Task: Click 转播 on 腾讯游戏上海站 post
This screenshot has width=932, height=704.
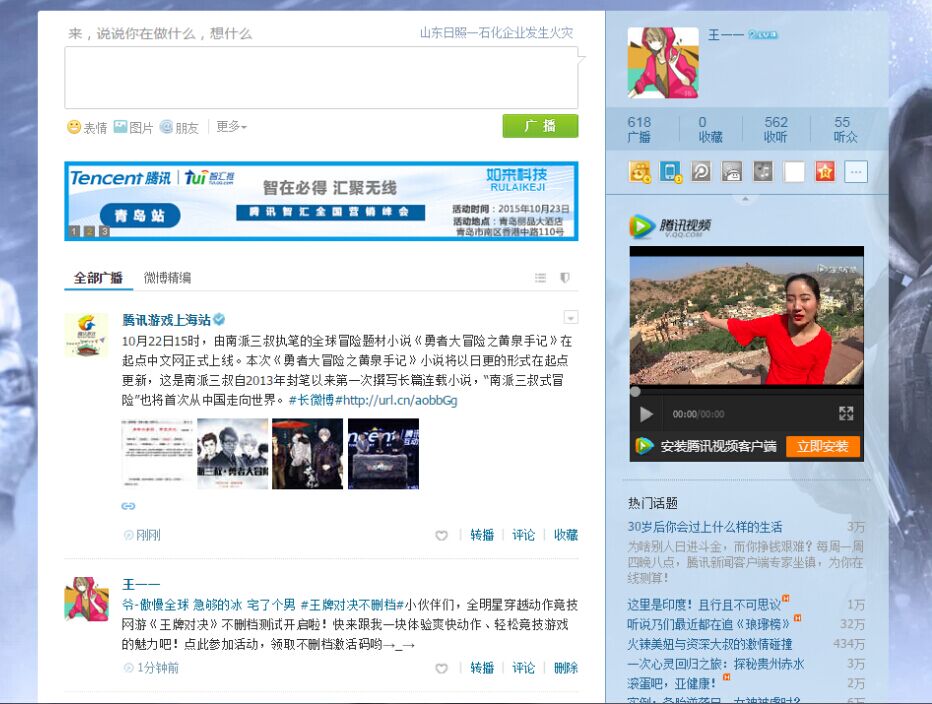Action: (482, 535)
